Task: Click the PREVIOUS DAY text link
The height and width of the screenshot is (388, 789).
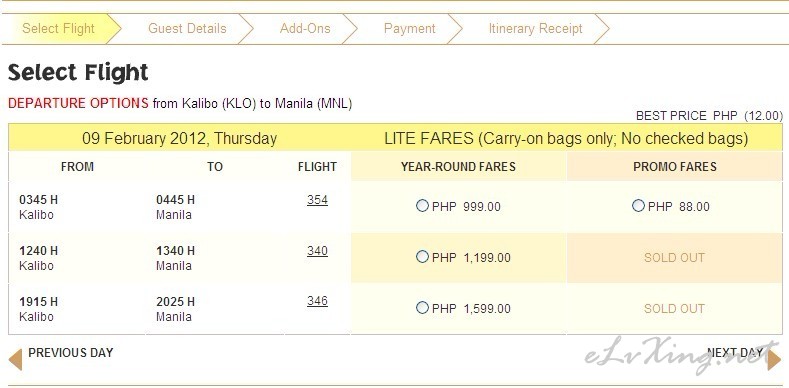Action: 71,353
